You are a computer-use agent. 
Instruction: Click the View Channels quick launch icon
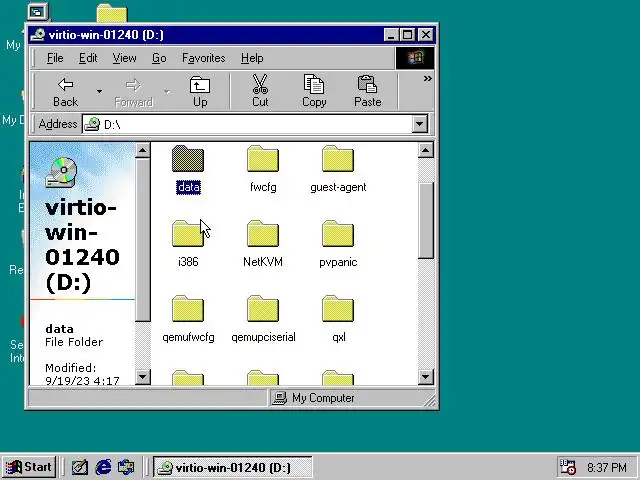(126, 467)
